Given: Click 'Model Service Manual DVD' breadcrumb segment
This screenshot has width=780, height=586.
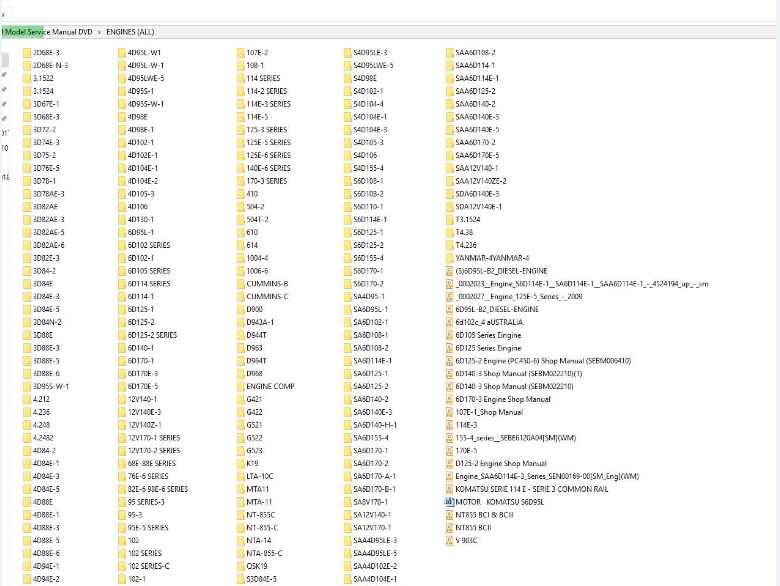Looking at the screenshot, I should (48, 32).
